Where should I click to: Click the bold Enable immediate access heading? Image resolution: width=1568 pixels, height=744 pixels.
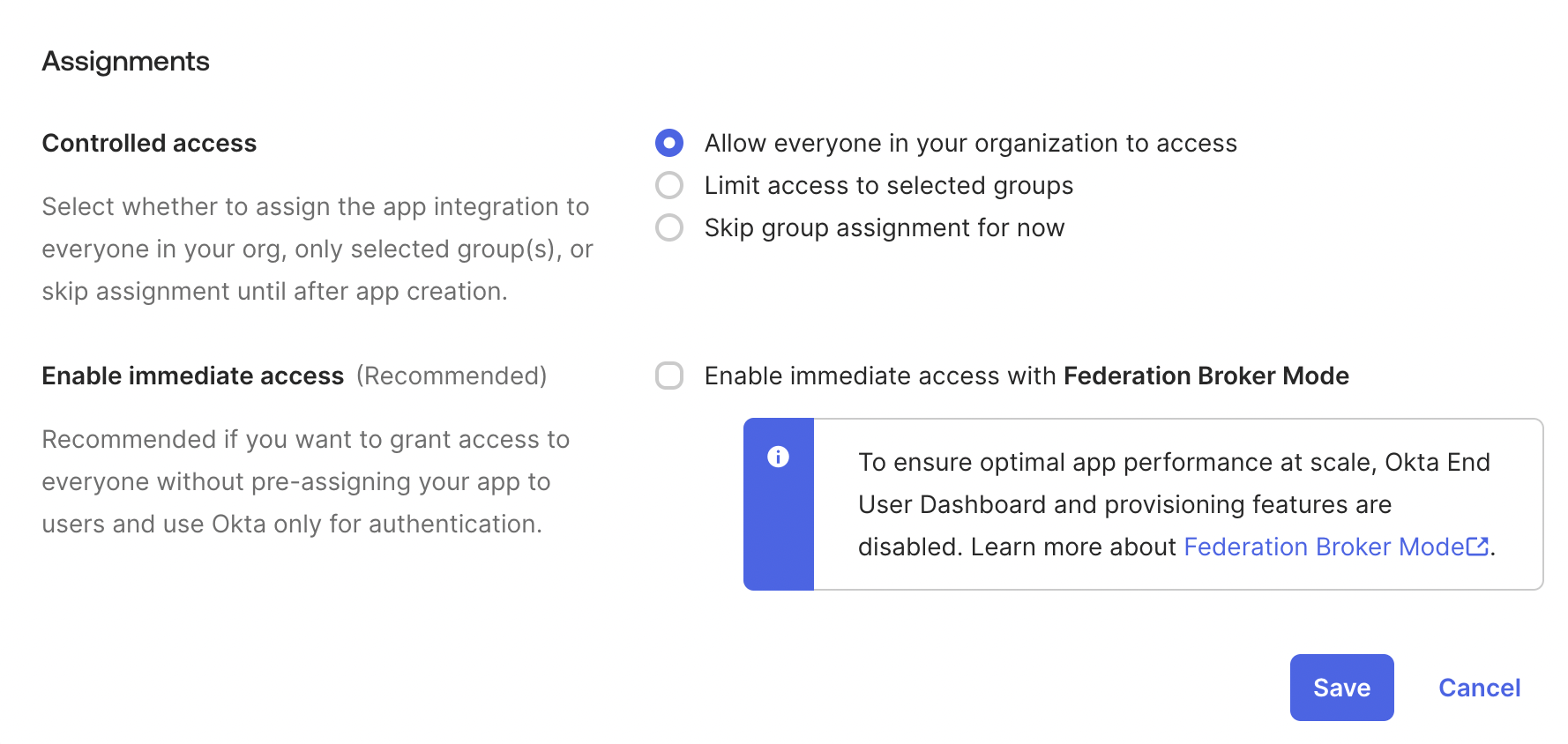192,376
